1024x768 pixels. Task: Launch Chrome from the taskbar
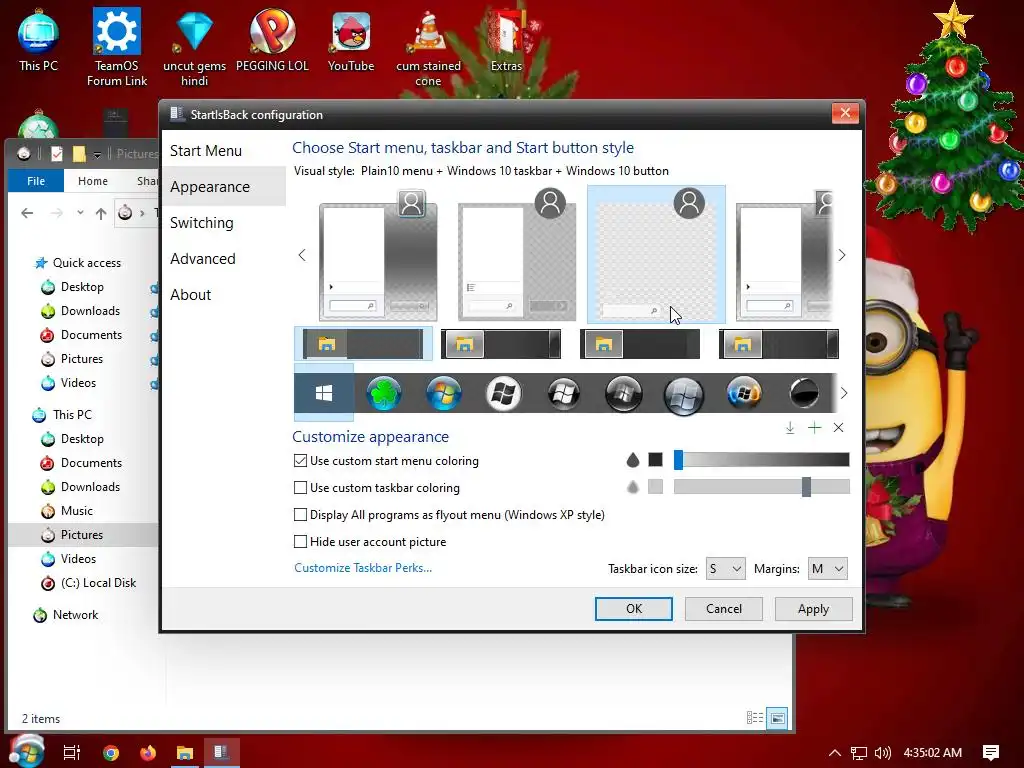(x=111, y=752)
